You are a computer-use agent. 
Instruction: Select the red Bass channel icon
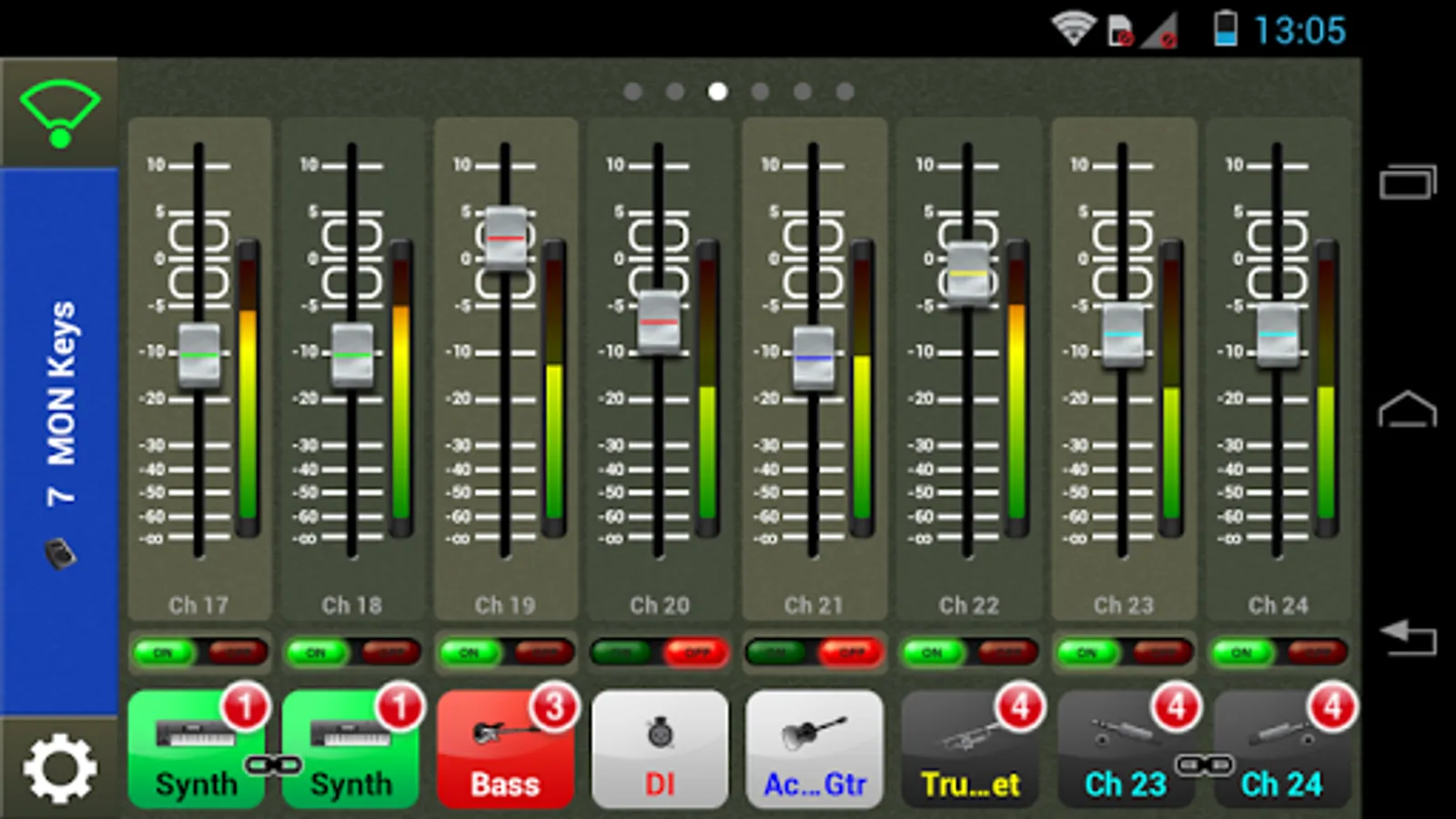[505, 749]
